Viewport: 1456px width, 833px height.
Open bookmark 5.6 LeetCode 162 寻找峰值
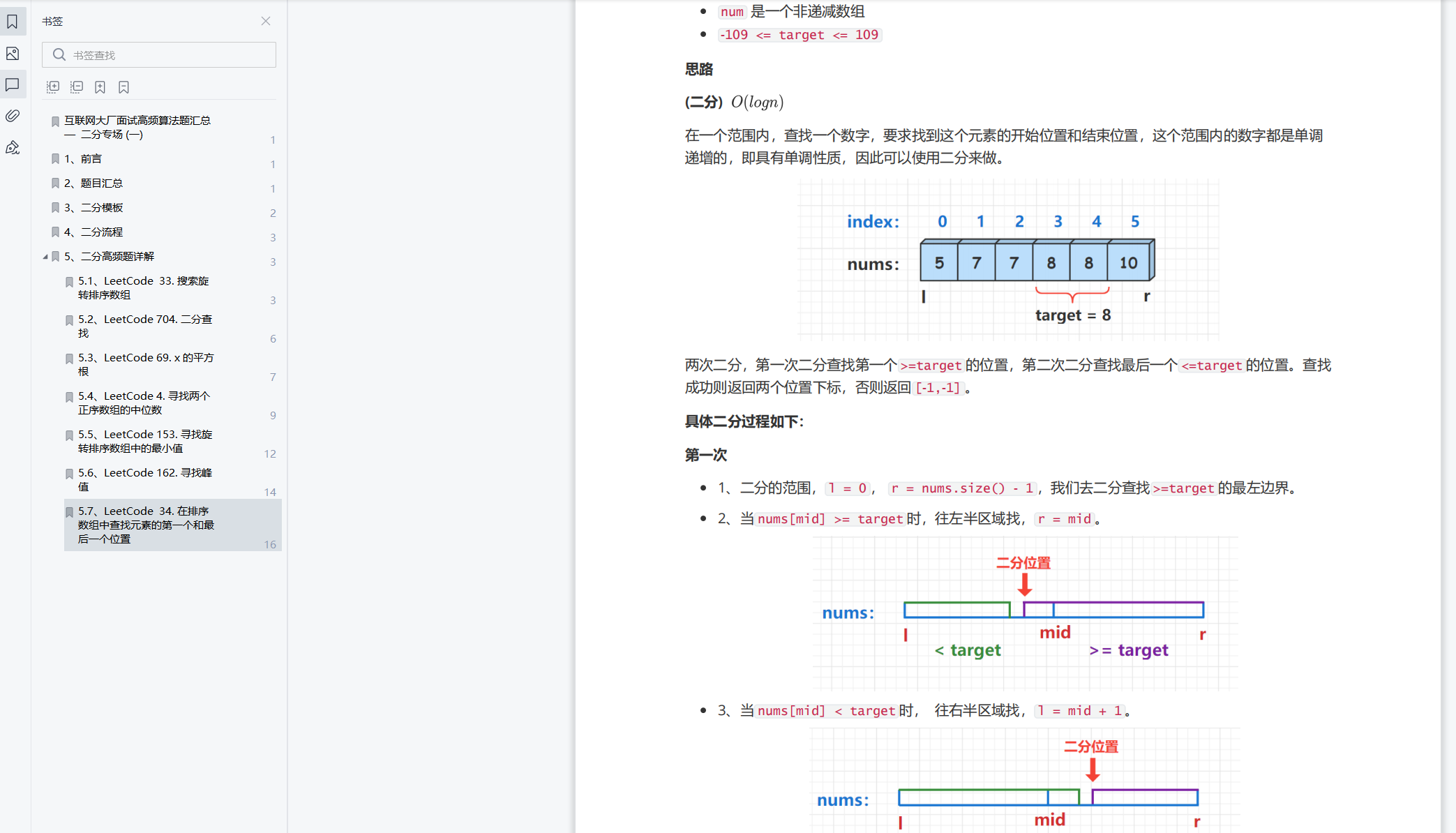coord(145,480)
